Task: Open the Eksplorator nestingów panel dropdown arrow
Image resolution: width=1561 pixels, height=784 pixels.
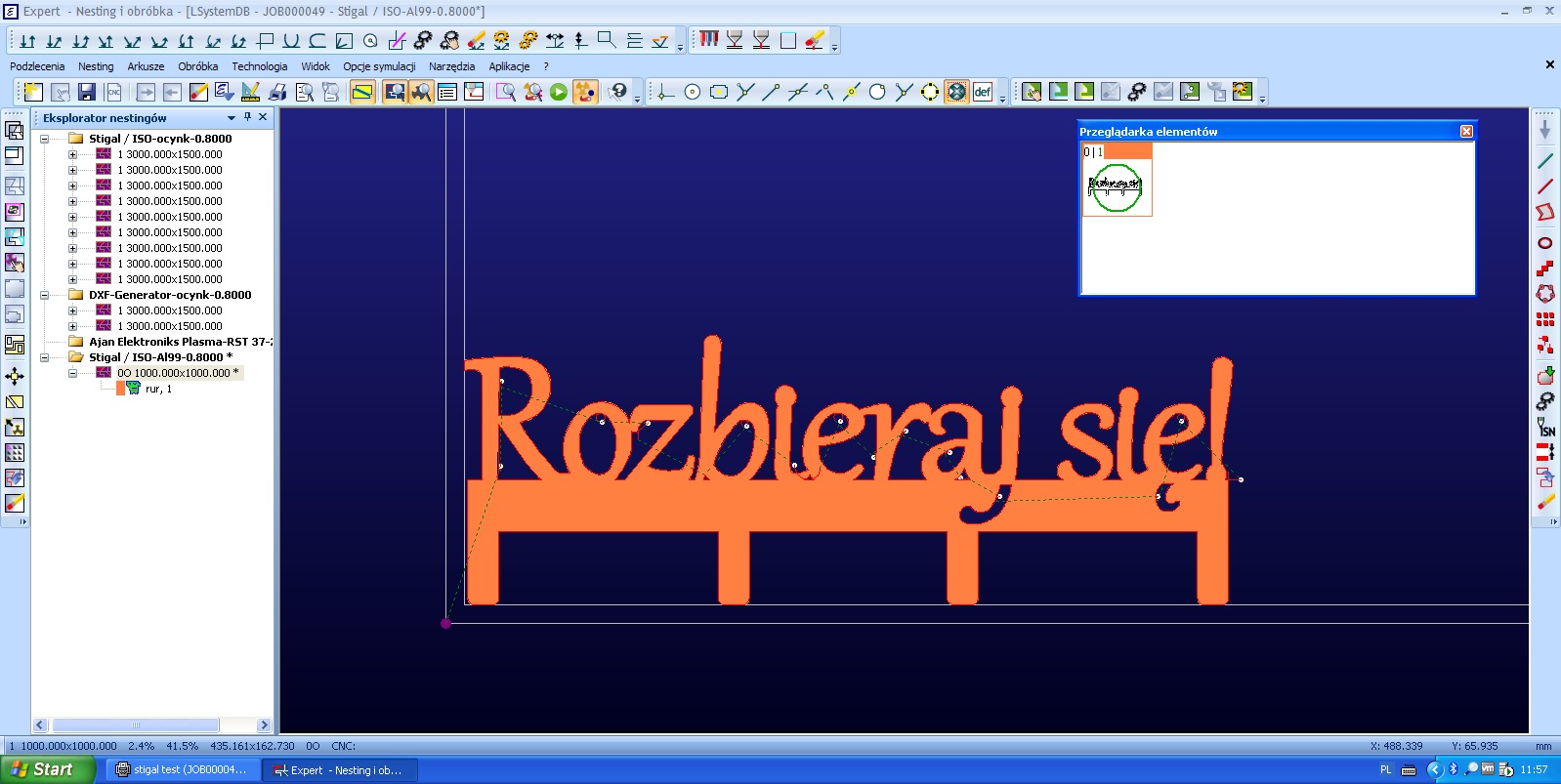Action: (232, 118)
